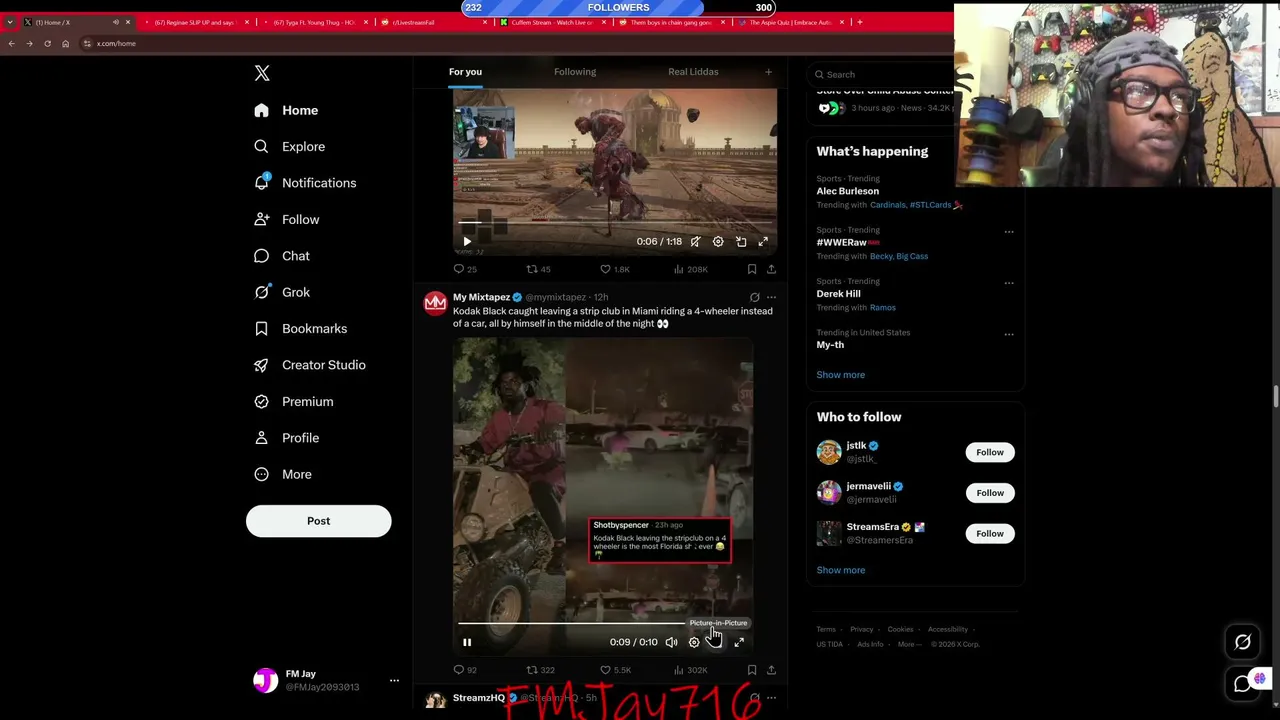View analytics for the 208K views post

(x=691, y=269)
